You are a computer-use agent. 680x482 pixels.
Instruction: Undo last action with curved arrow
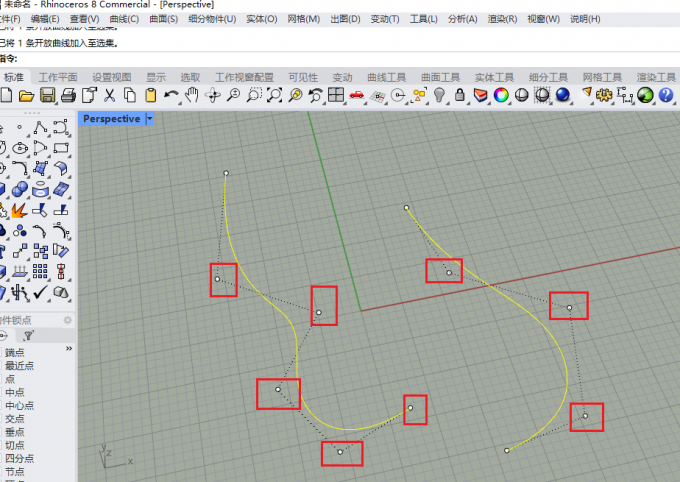pos(171,95)
